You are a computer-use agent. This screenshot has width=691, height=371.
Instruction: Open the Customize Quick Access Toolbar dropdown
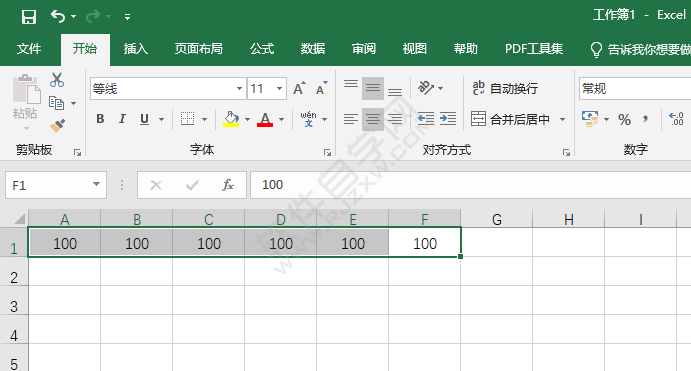[127, 17]
